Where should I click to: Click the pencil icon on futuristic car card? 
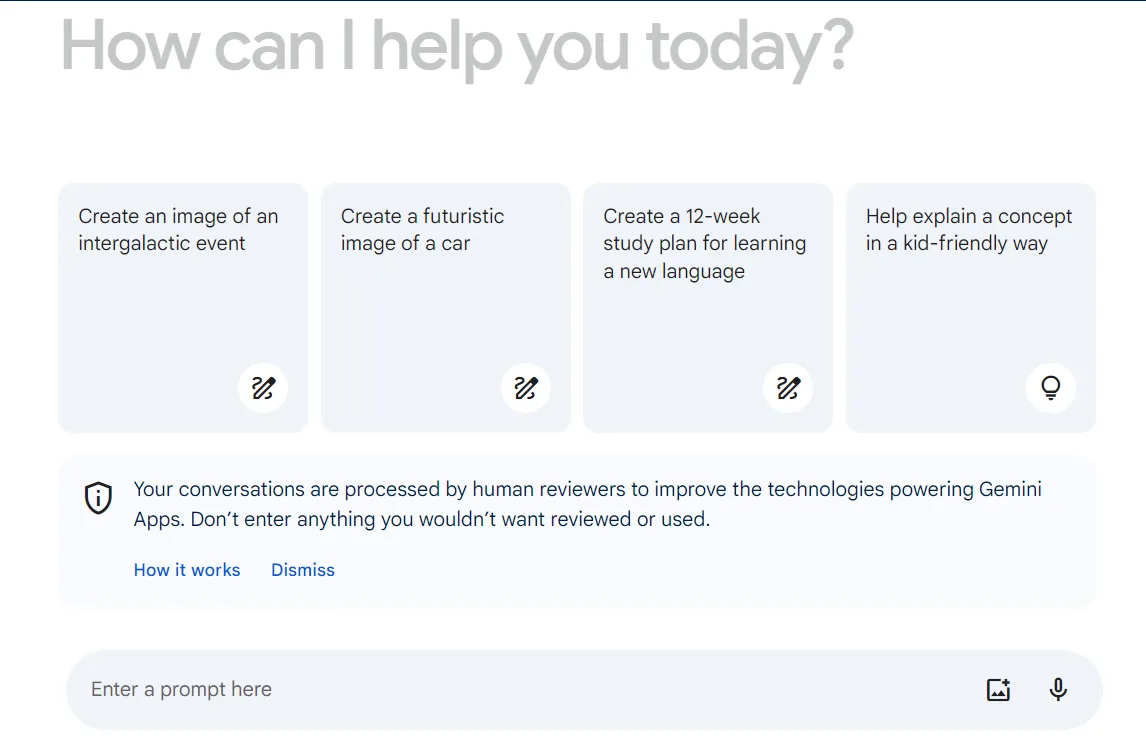526,388
